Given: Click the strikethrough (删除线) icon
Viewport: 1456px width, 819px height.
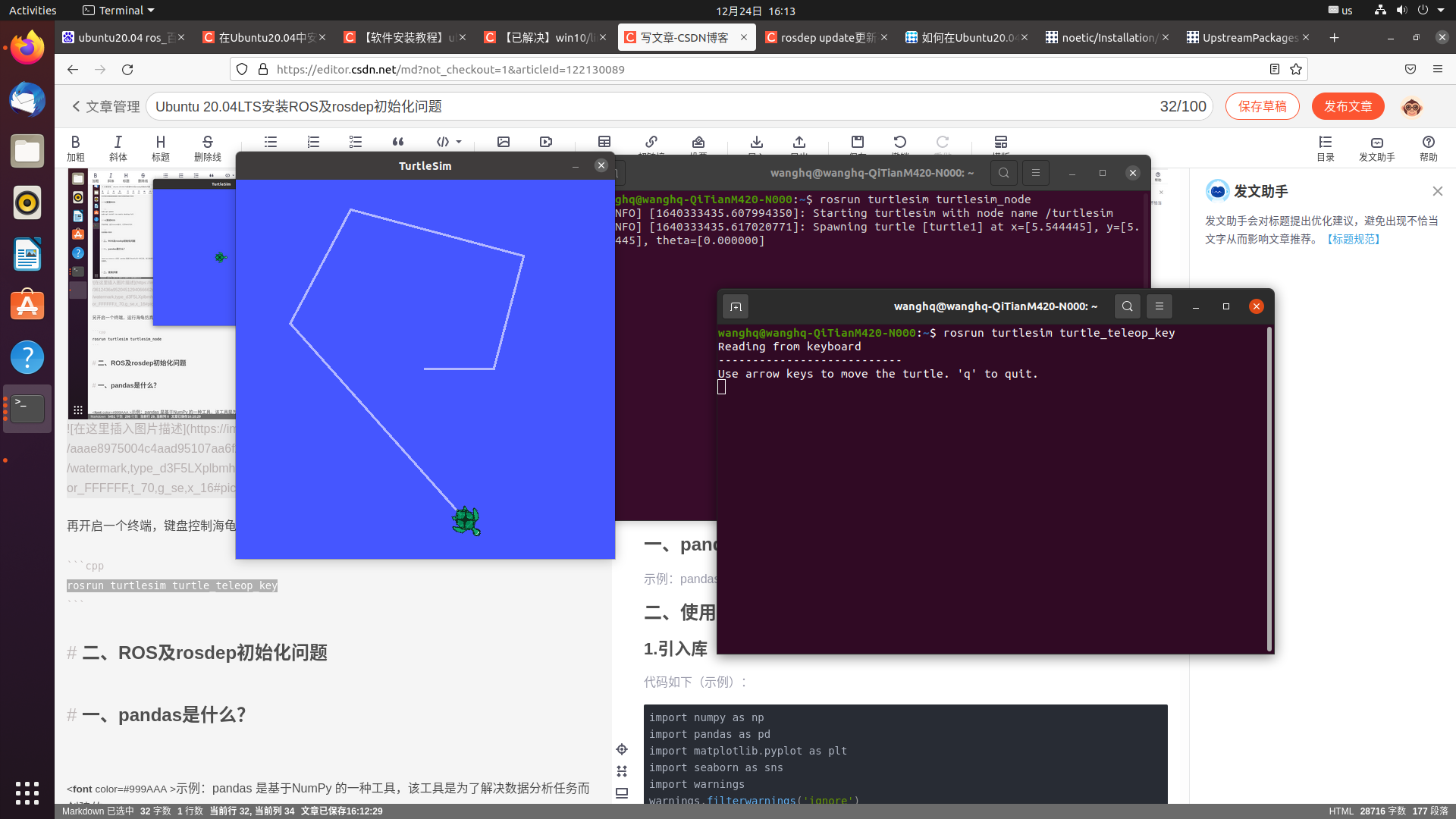Looking at the screenshot, I should tap(207, 147).
